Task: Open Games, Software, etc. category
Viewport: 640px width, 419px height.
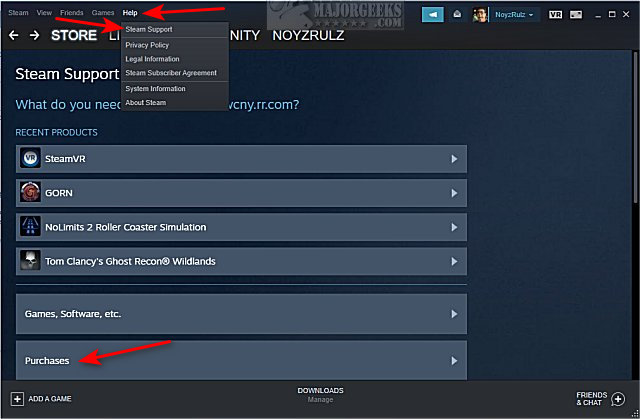Action: 241,314
